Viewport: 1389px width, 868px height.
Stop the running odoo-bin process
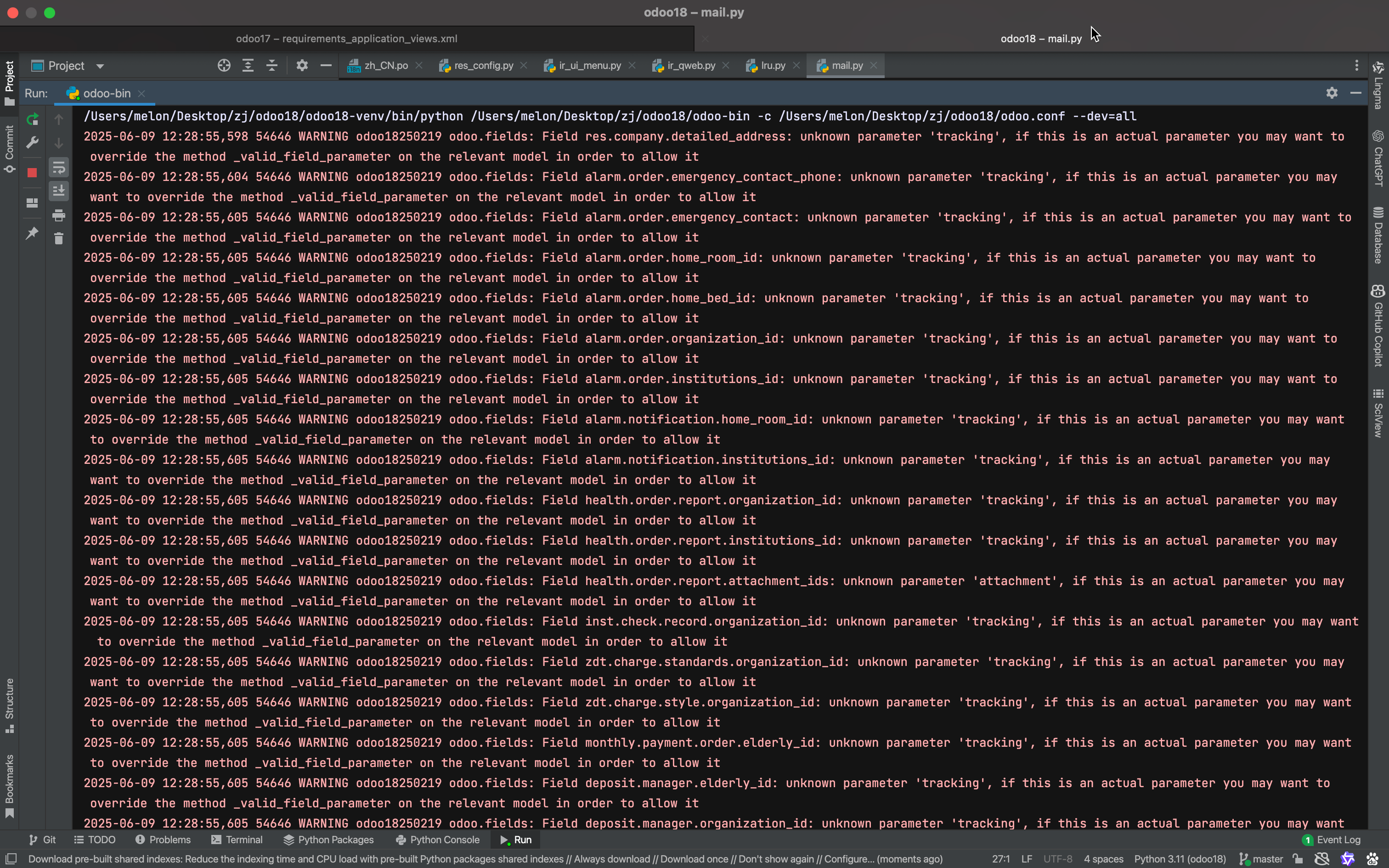[32, 173]
